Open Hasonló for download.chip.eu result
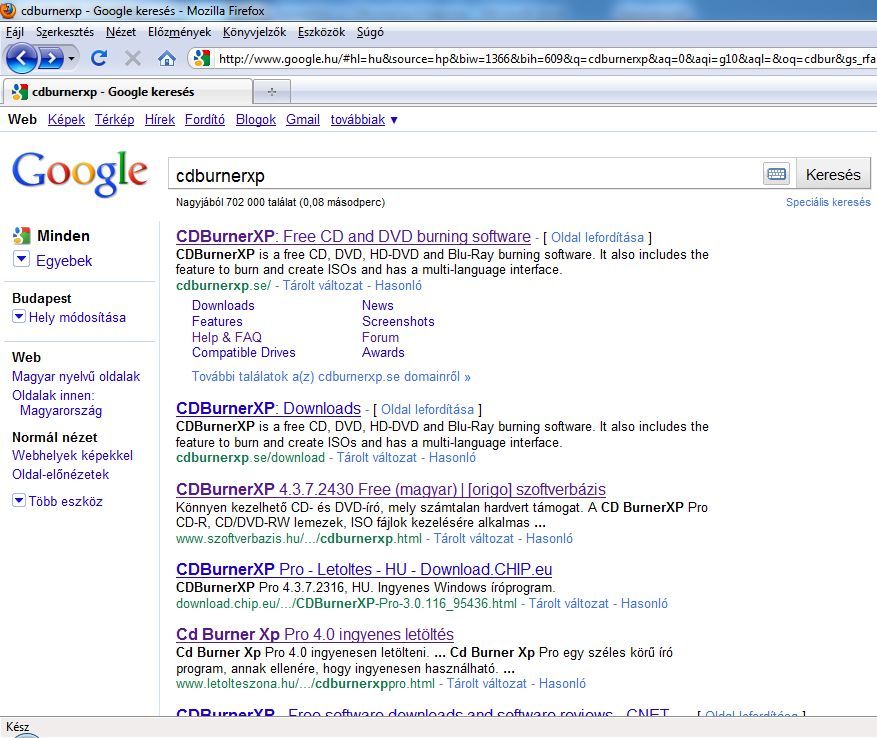 [644, 604]
